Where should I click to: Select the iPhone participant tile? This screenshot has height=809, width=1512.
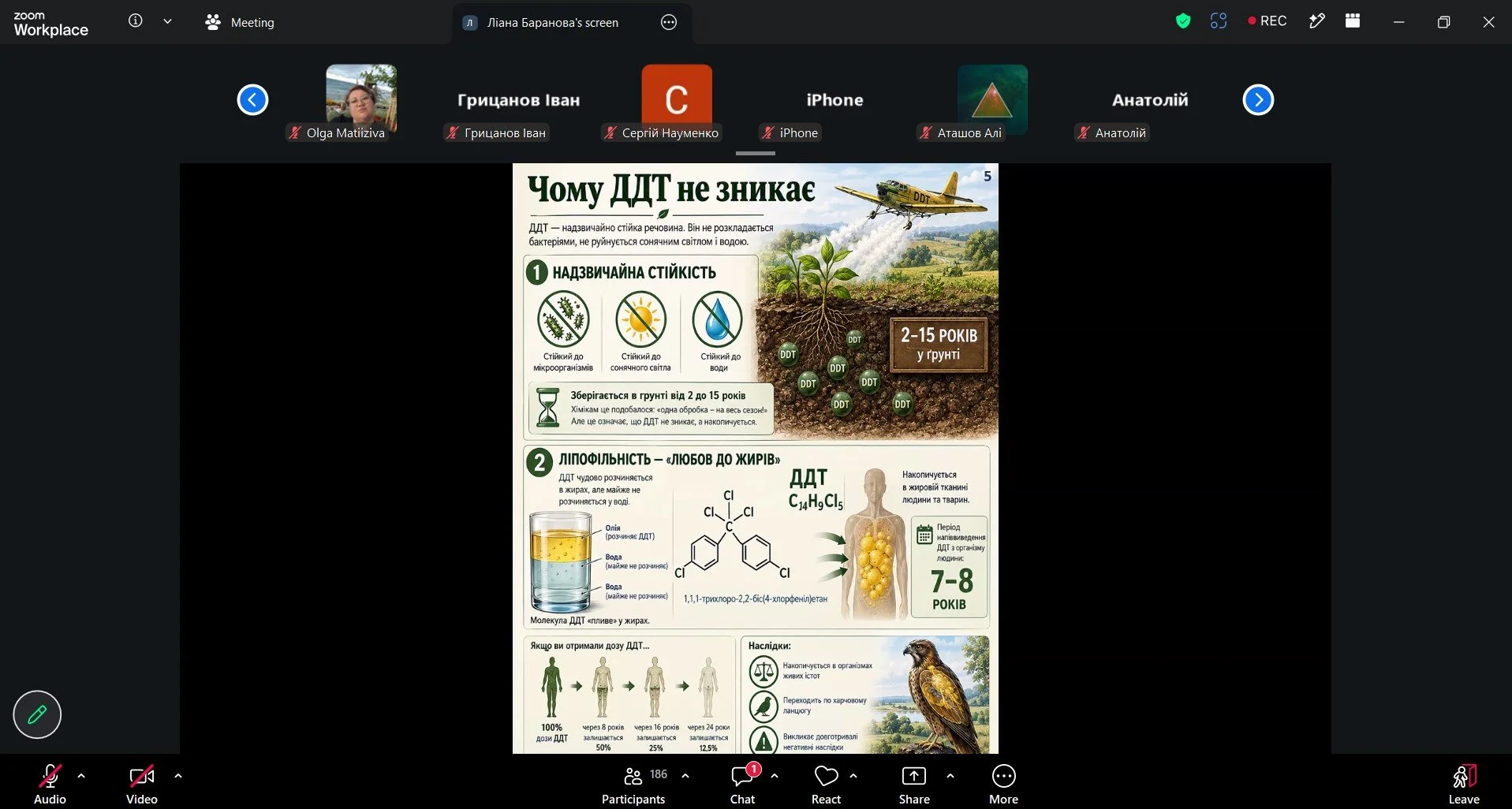point(834,100)
